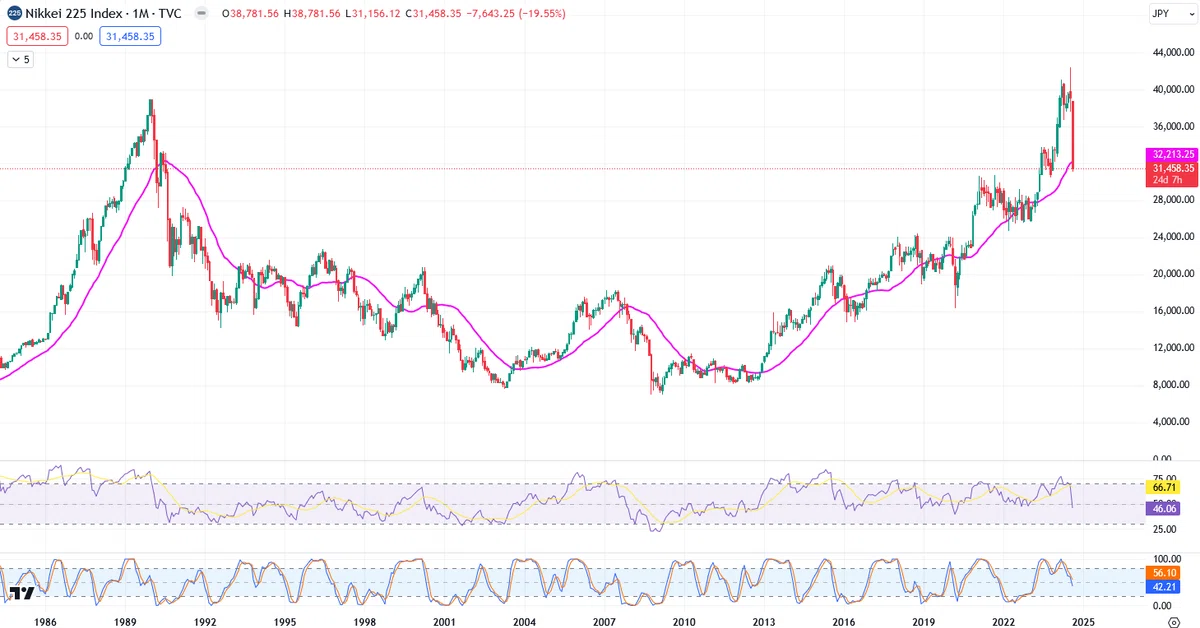Screen dimensions: 1200x628
Task: Click the 1995 label on time axis
Action: click(x=284, y=621)
